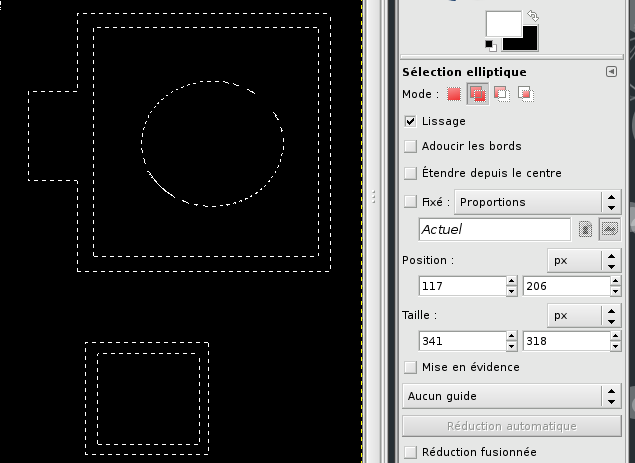Viewport: 635px width, 463px height.
Task: Set landscape orientation for aspect ratio
Action: 610,229
